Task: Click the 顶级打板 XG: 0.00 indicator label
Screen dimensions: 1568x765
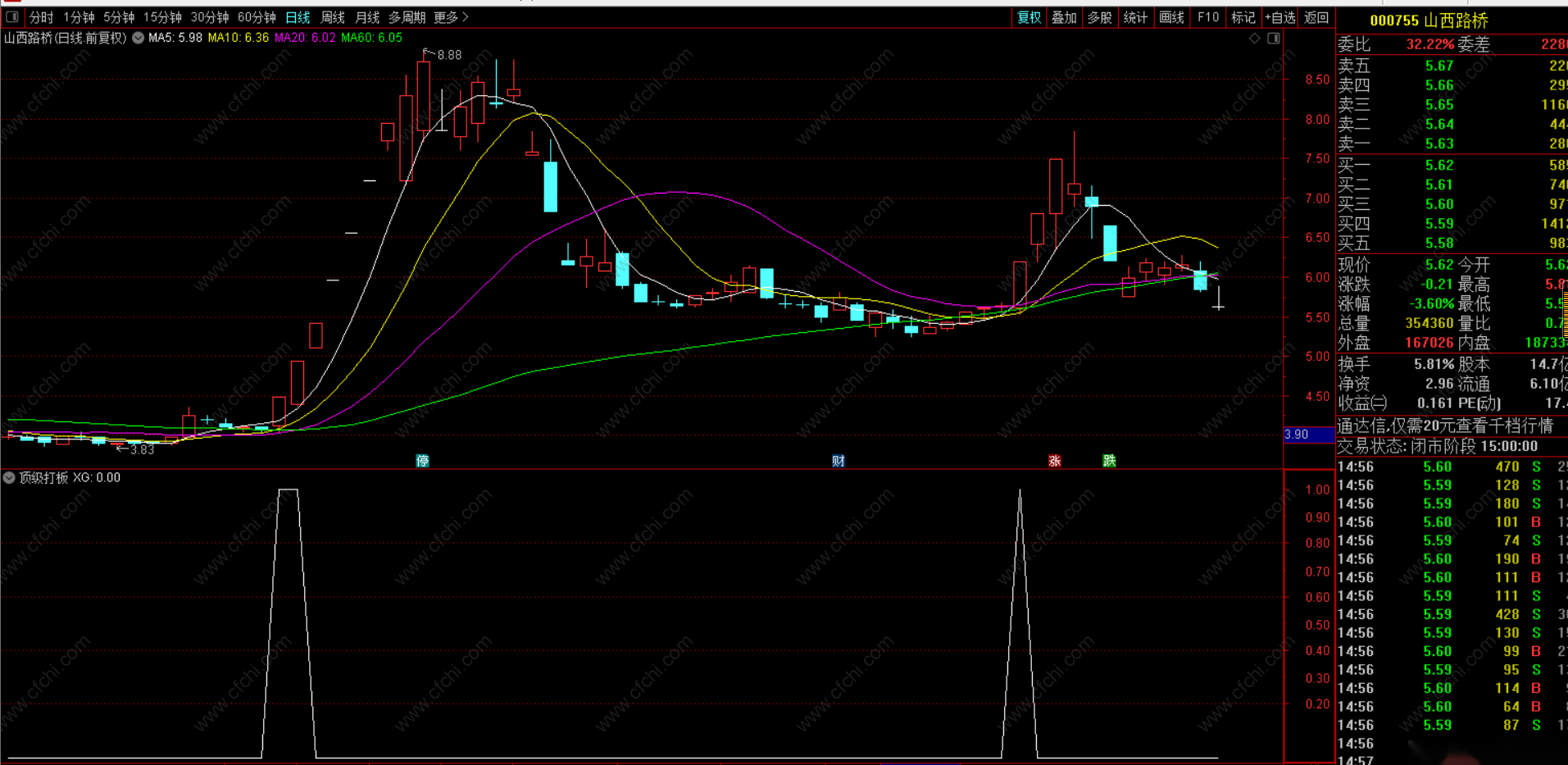Action: 70,477
